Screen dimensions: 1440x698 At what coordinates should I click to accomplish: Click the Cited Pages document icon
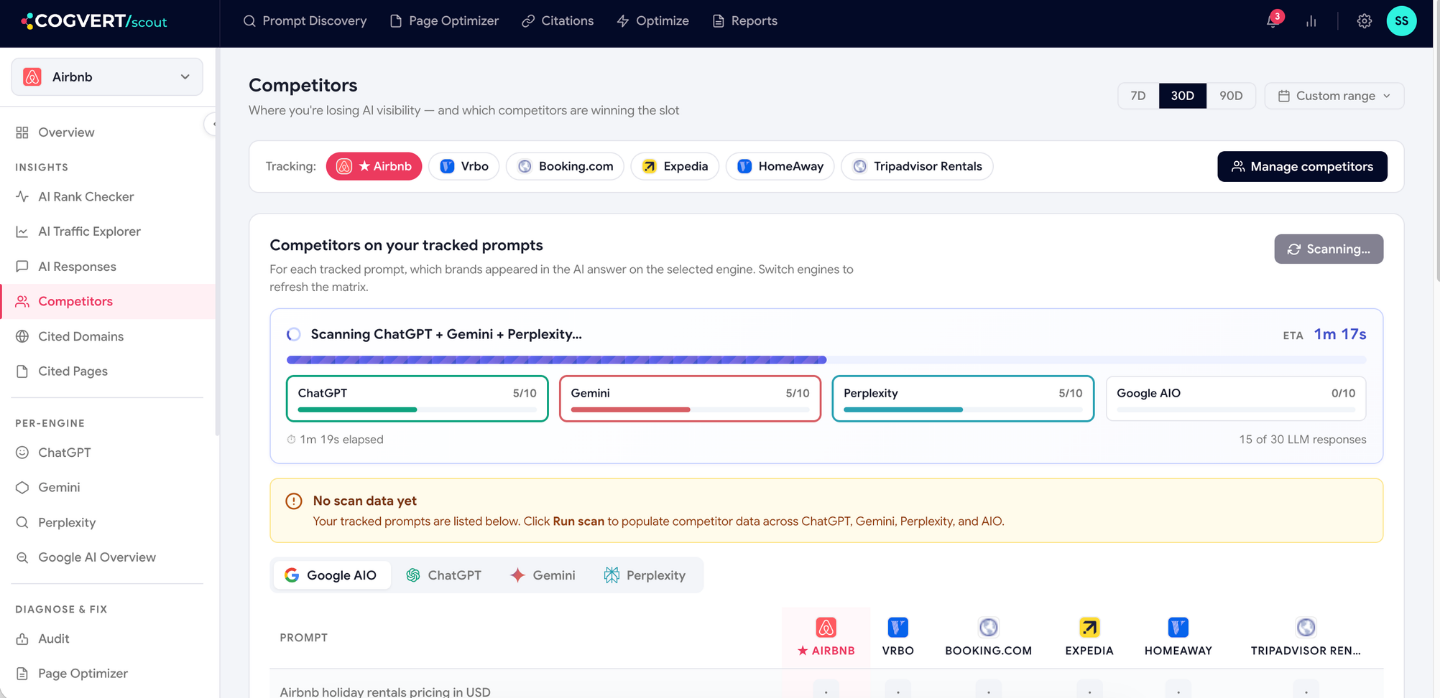point(22,371)
